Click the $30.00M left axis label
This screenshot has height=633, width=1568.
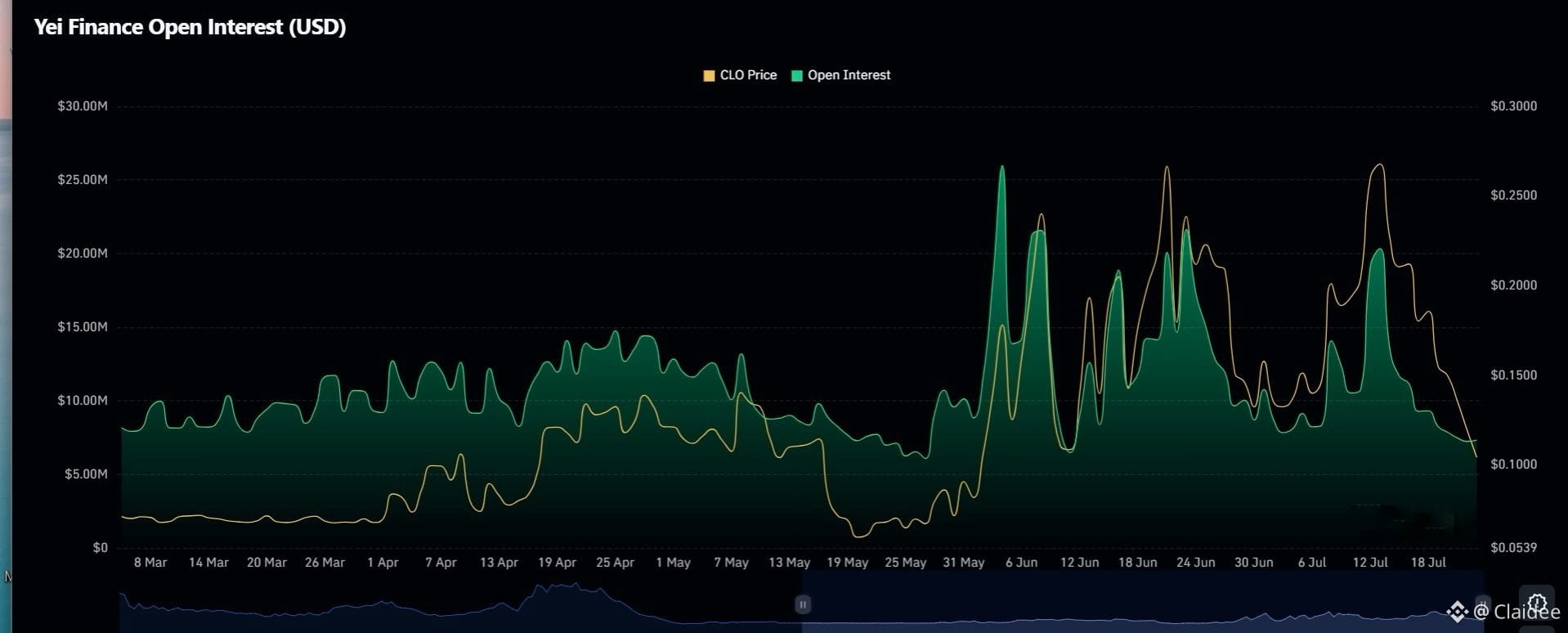83,106
